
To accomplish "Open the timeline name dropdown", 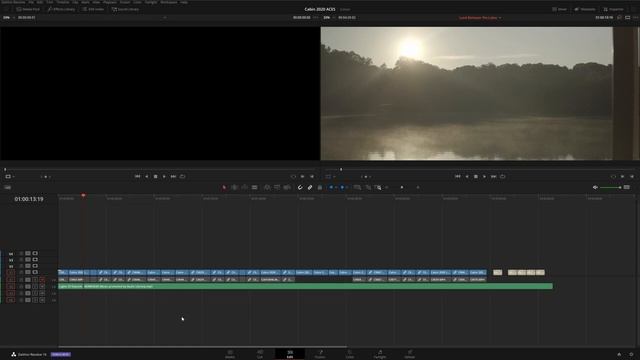I will pyautogui.click(x=480, y=18).
